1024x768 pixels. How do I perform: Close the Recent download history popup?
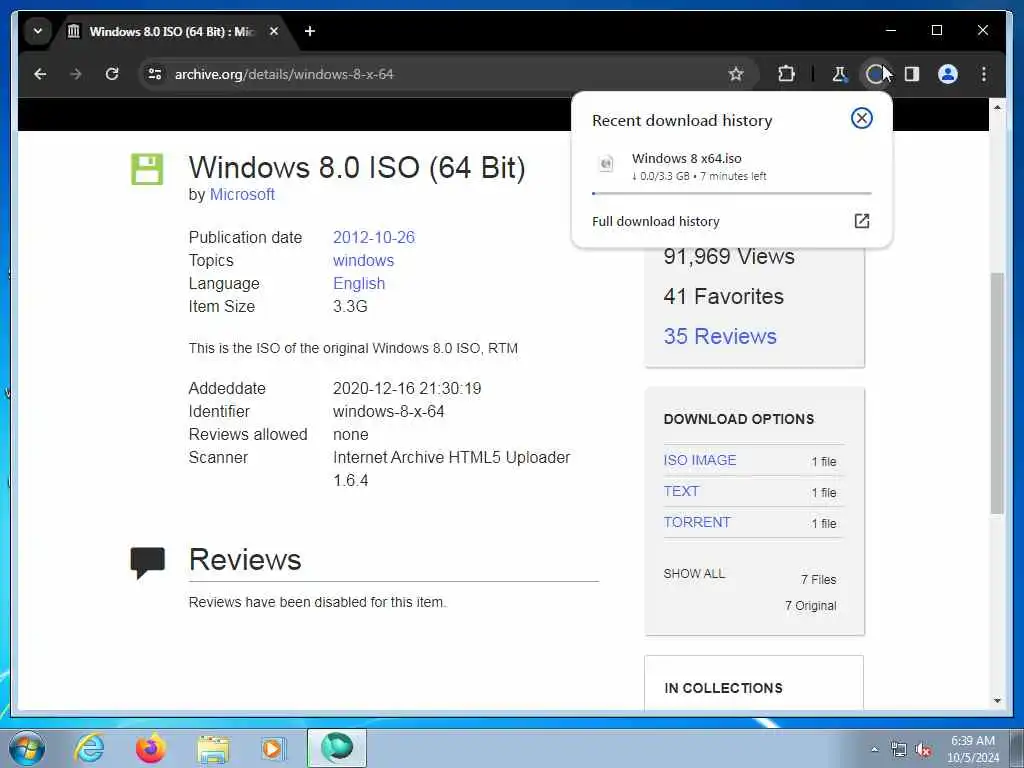[861, 118]
